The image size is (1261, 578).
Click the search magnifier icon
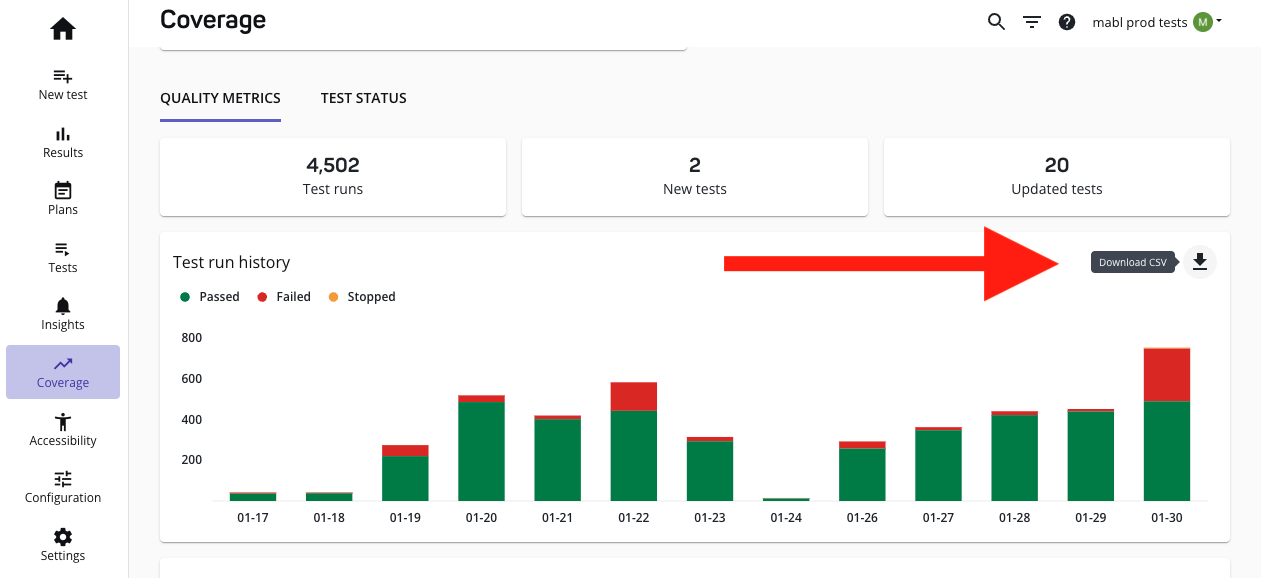point(996,22)
